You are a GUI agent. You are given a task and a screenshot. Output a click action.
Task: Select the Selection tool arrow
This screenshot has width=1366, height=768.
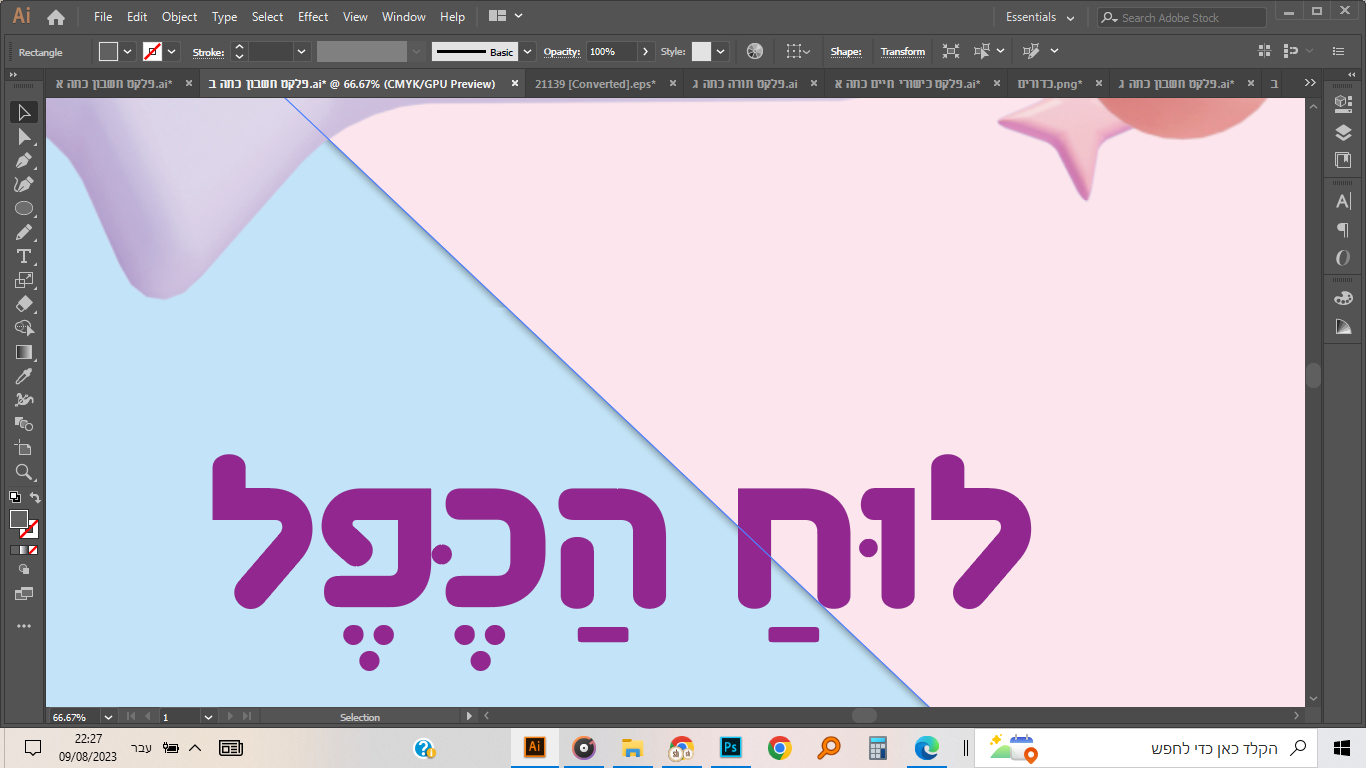[24, 112]
